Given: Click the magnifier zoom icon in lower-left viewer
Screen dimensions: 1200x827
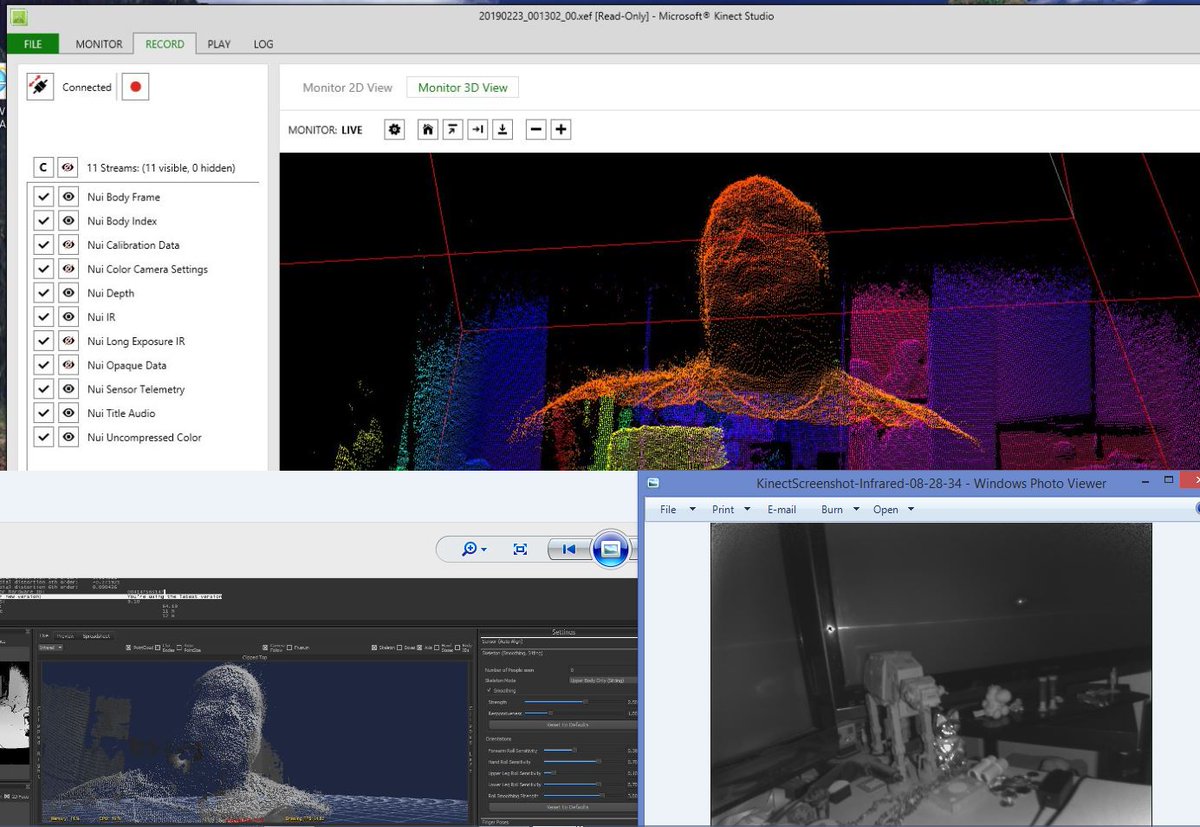Looking at the screenshot, I should click(x=469, y=549).
